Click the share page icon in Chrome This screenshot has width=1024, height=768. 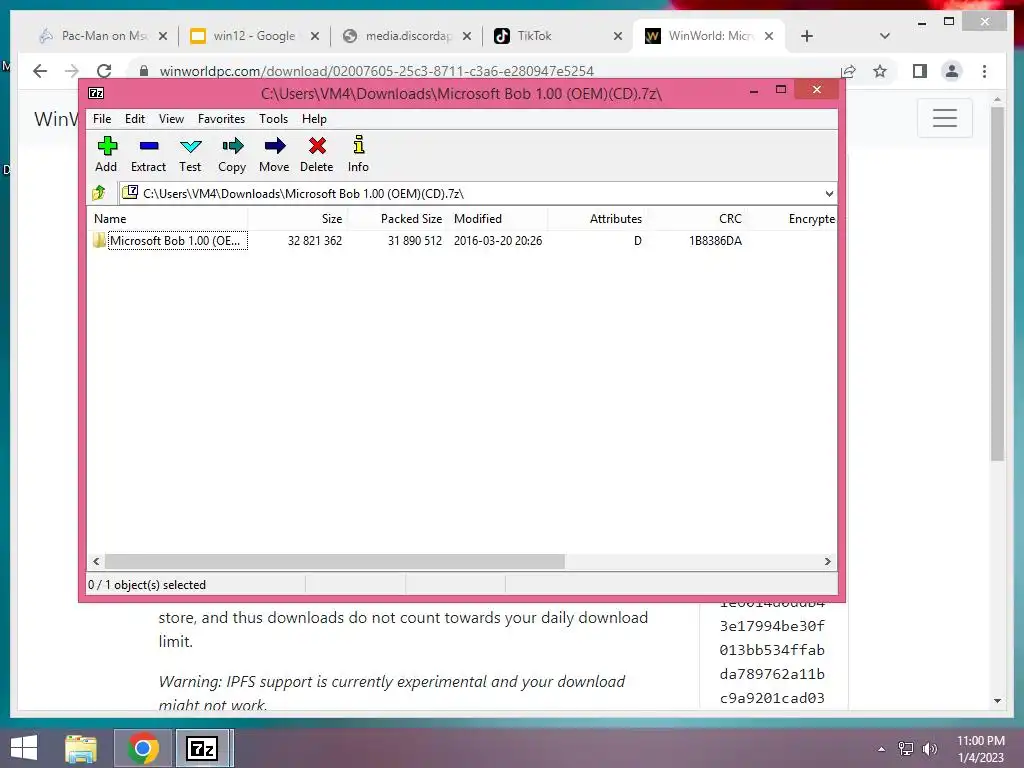848,71
